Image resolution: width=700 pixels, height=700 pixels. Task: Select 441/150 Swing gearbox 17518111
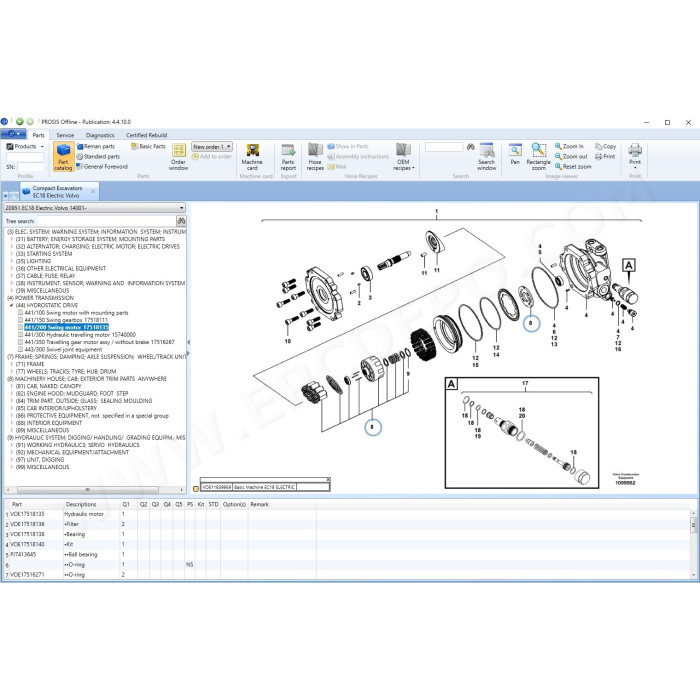(66, 320)
